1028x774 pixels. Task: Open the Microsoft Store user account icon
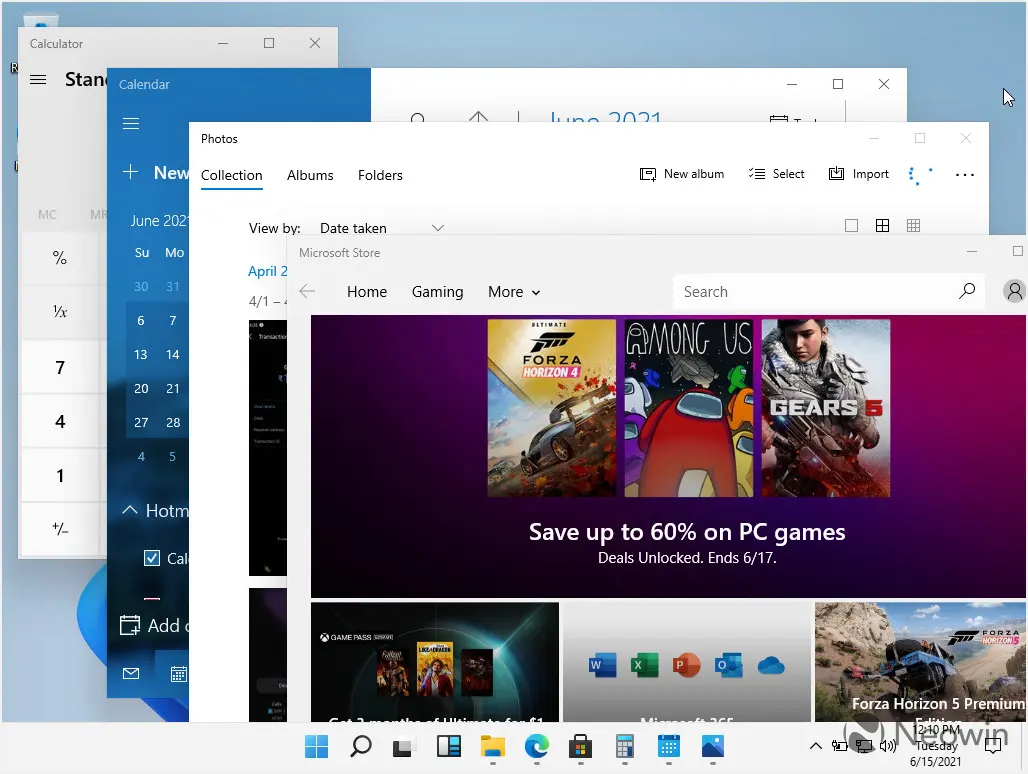(x=1014, y=292)
